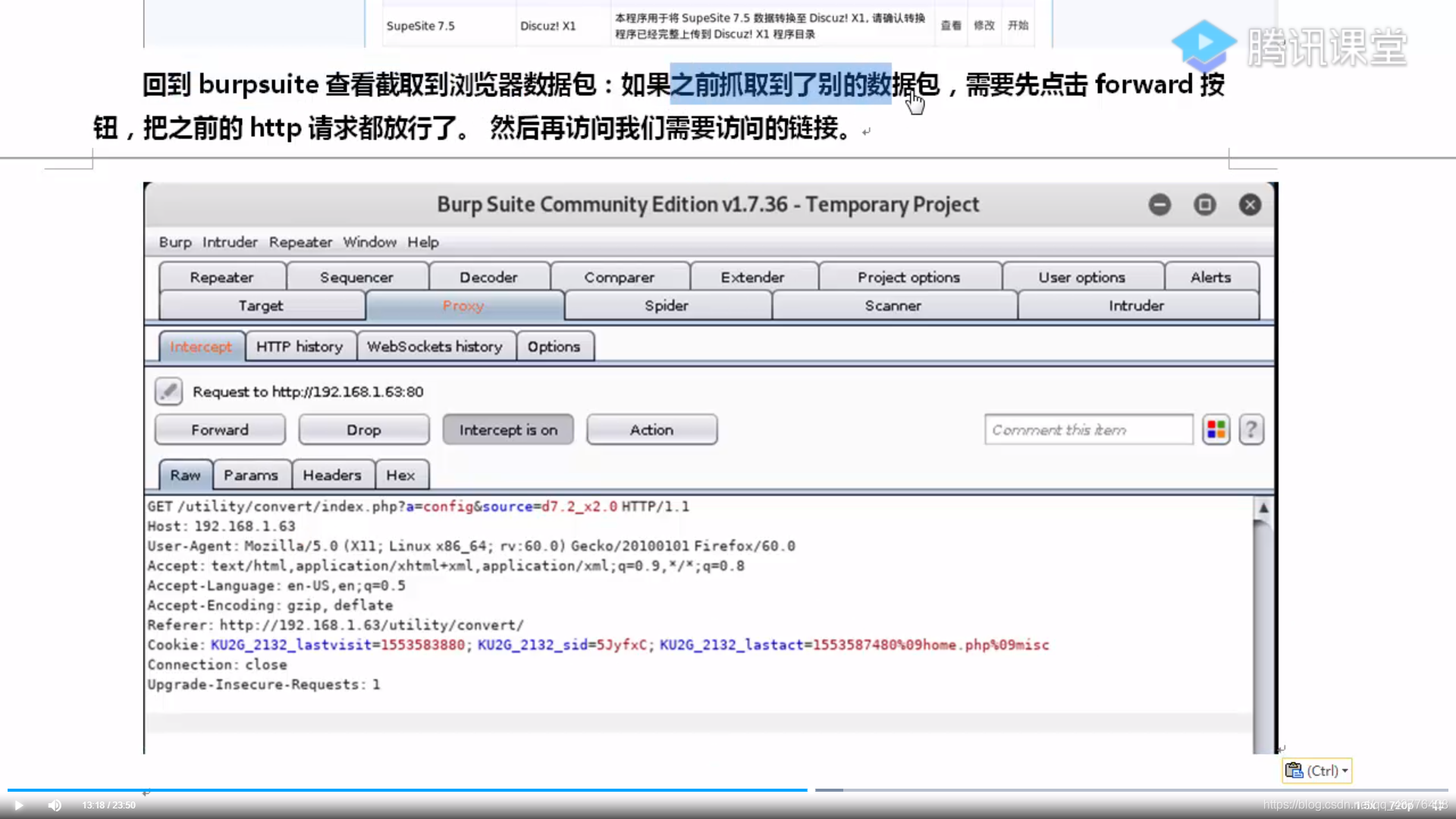This screenshot has height=819, width=1456.
Task: Select the Hex view tab
Action: click(399, 474)
